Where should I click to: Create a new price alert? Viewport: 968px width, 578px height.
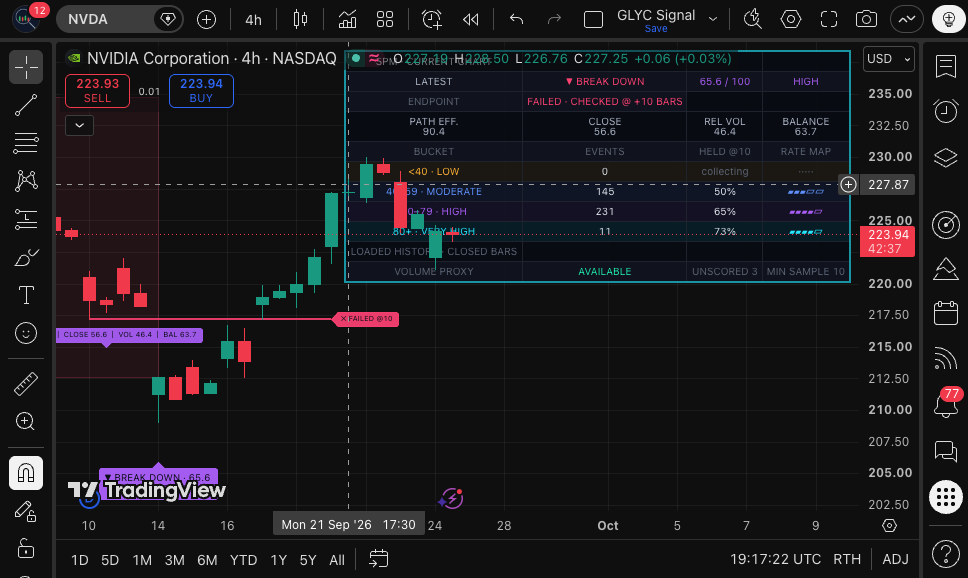(432, 19)
